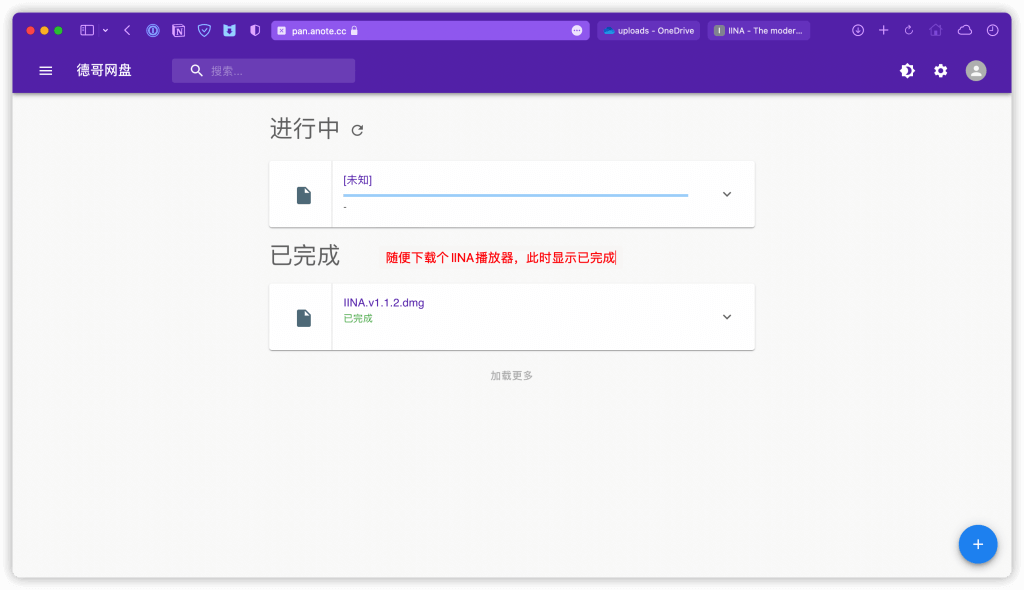Click the progress bar of the [未知] task

(515, 194)
